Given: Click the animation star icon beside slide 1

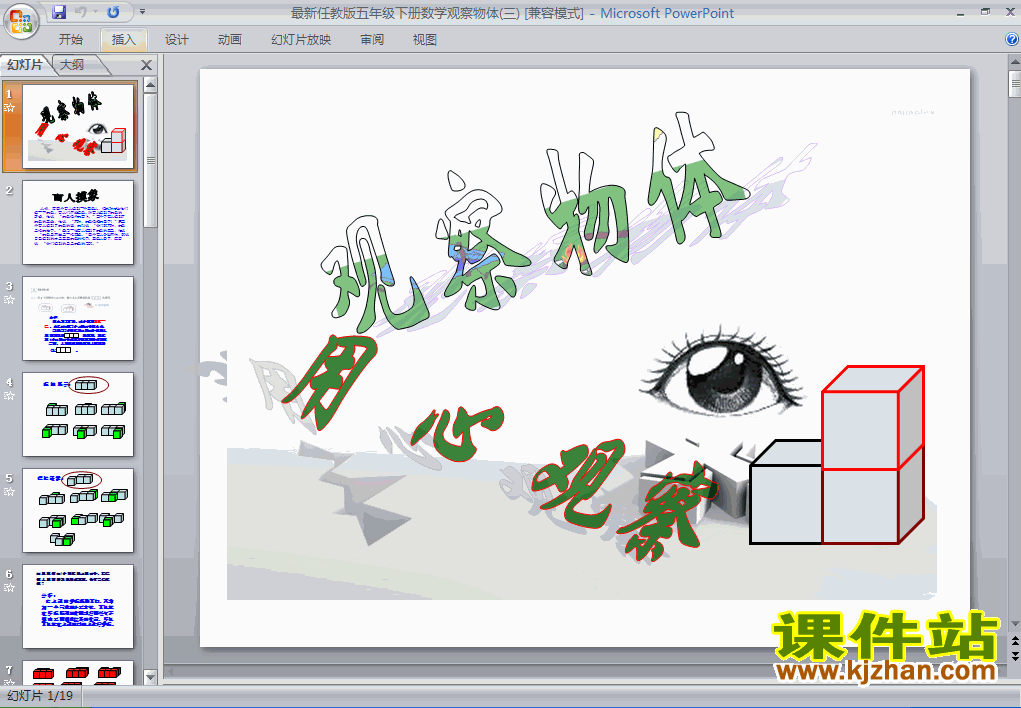Looking at the screenshot, I should click(9, 108).
